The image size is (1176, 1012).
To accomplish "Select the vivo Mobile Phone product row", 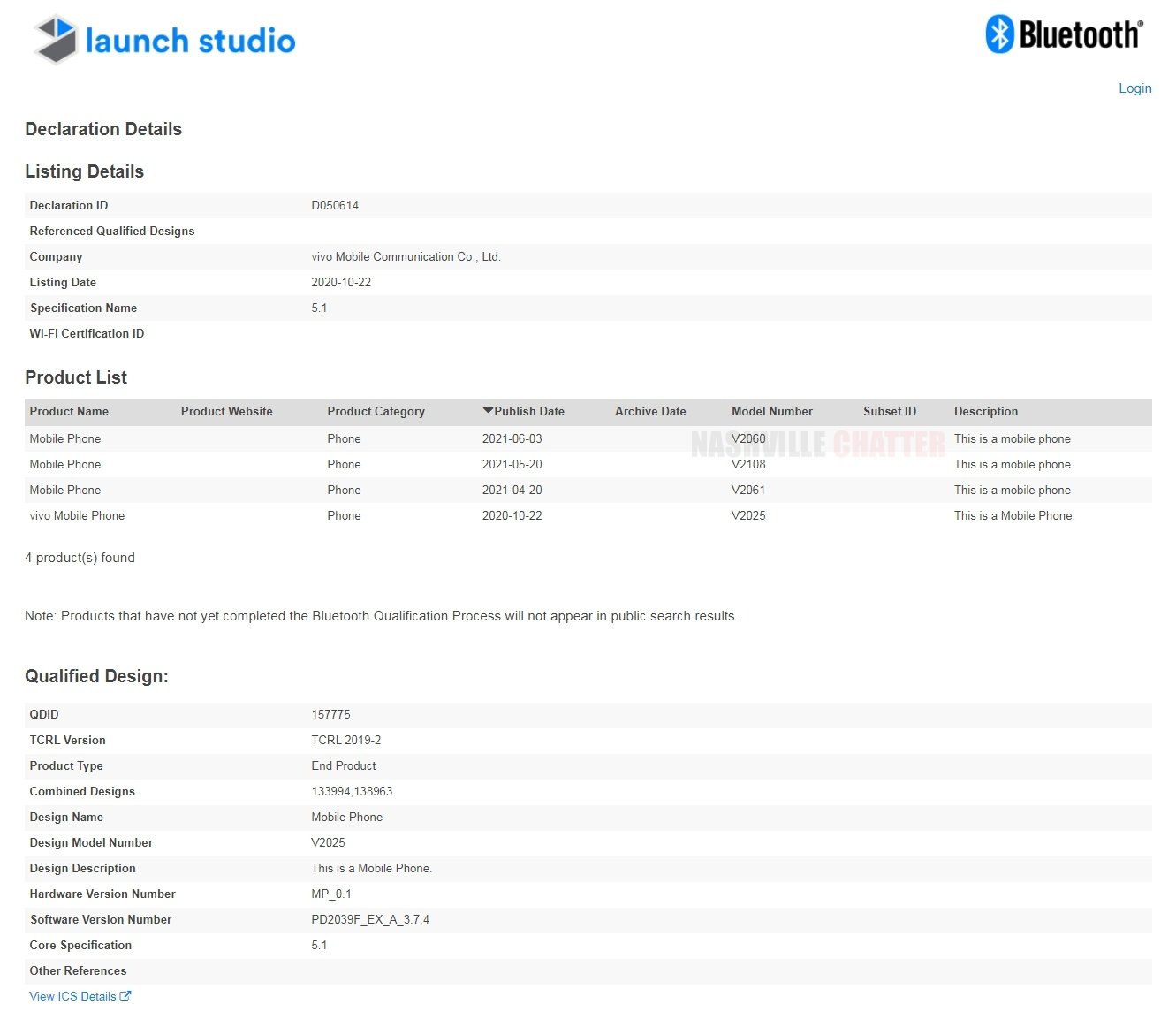I will pos(77,516).
